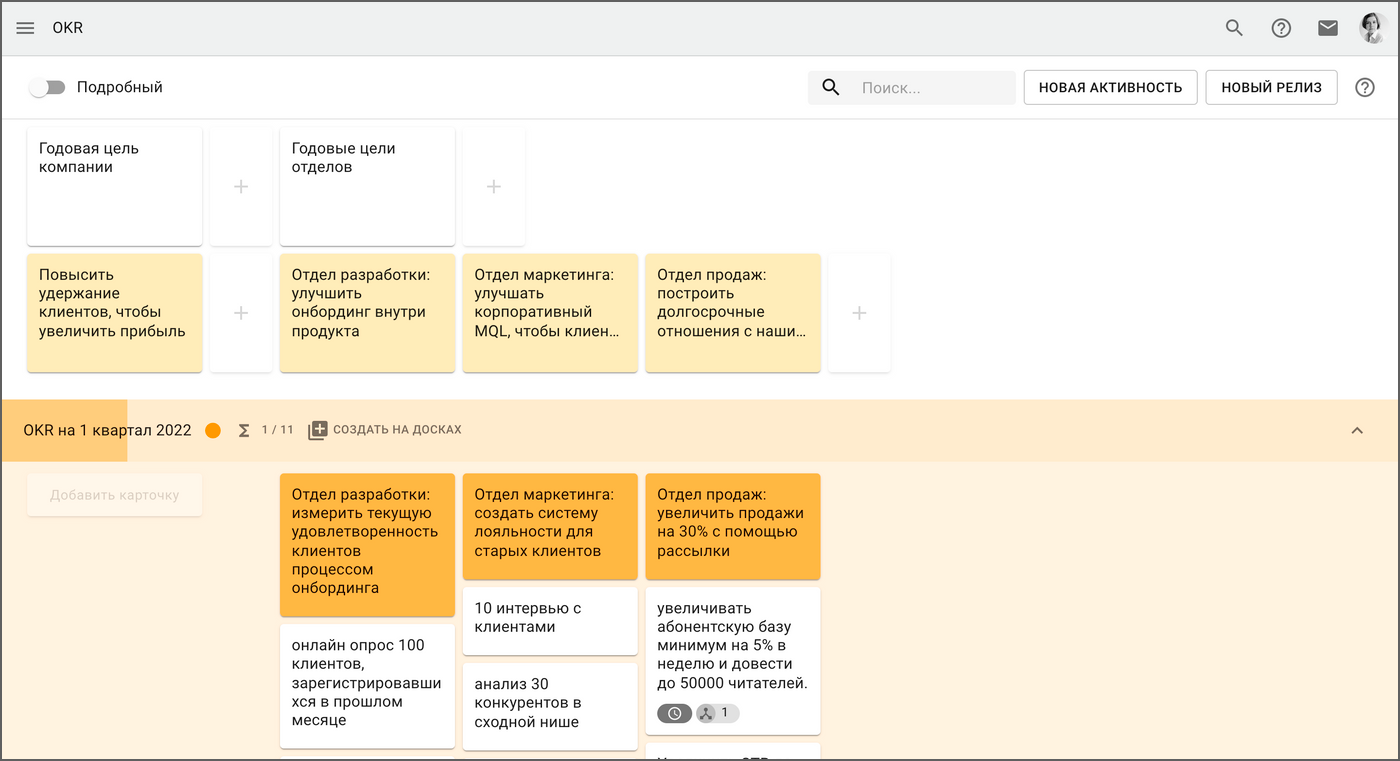1400x761 pixels.
Task: Click the НОВЫЙ РЕЛИЗ button
Action: 1272,87
